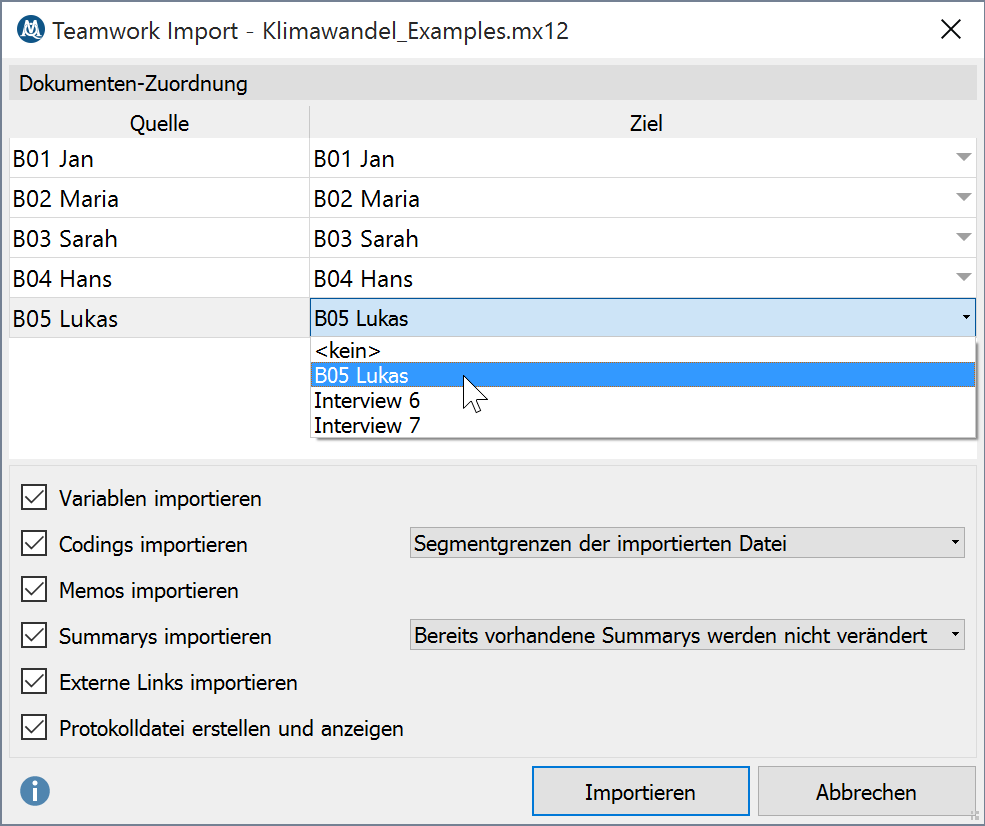Click the Quelle column header
The image size is (985, 826).
160,122
